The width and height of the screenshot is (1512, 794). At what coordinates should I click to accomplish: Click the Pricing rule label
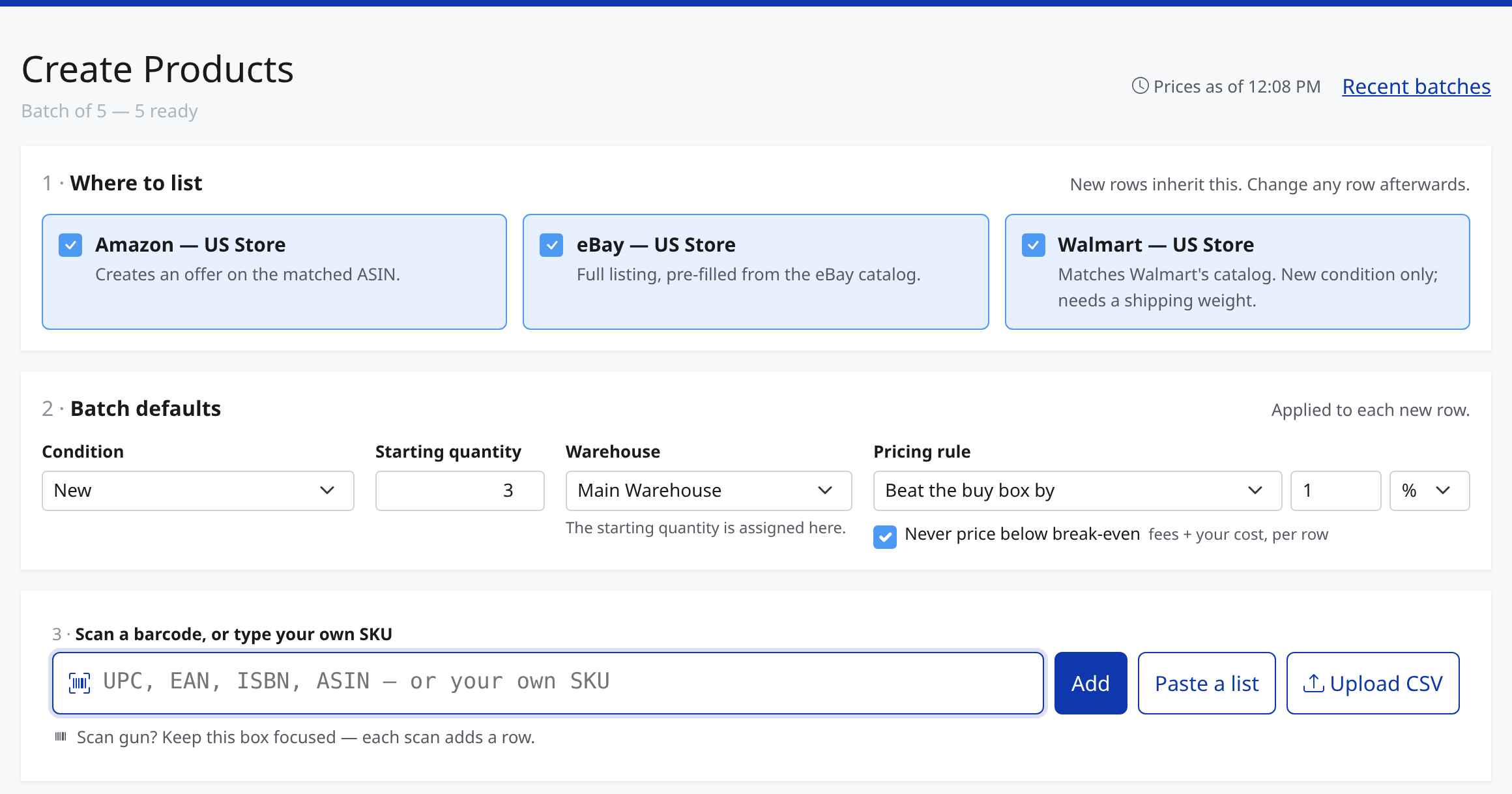tap(922, 452)
